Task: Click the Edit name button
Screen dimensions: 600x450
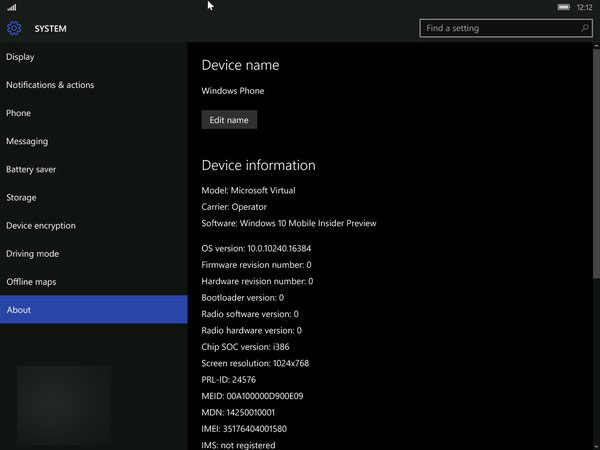Action: click(x=229, y=120)
